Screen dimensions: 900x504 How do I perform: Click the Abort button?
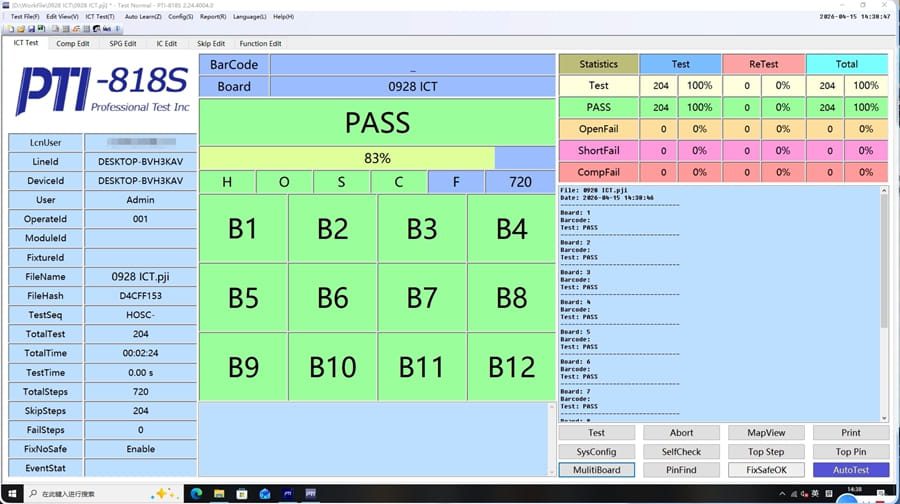tap(681, 433)
